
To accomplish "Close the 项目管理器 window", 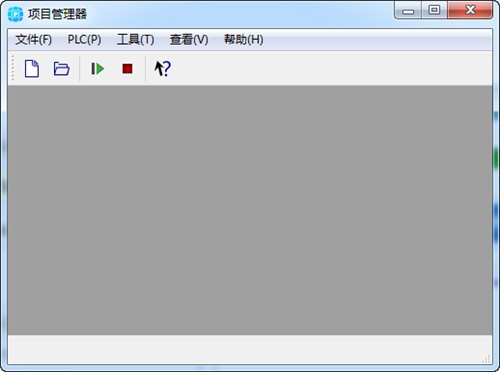I will click(470, 10).
